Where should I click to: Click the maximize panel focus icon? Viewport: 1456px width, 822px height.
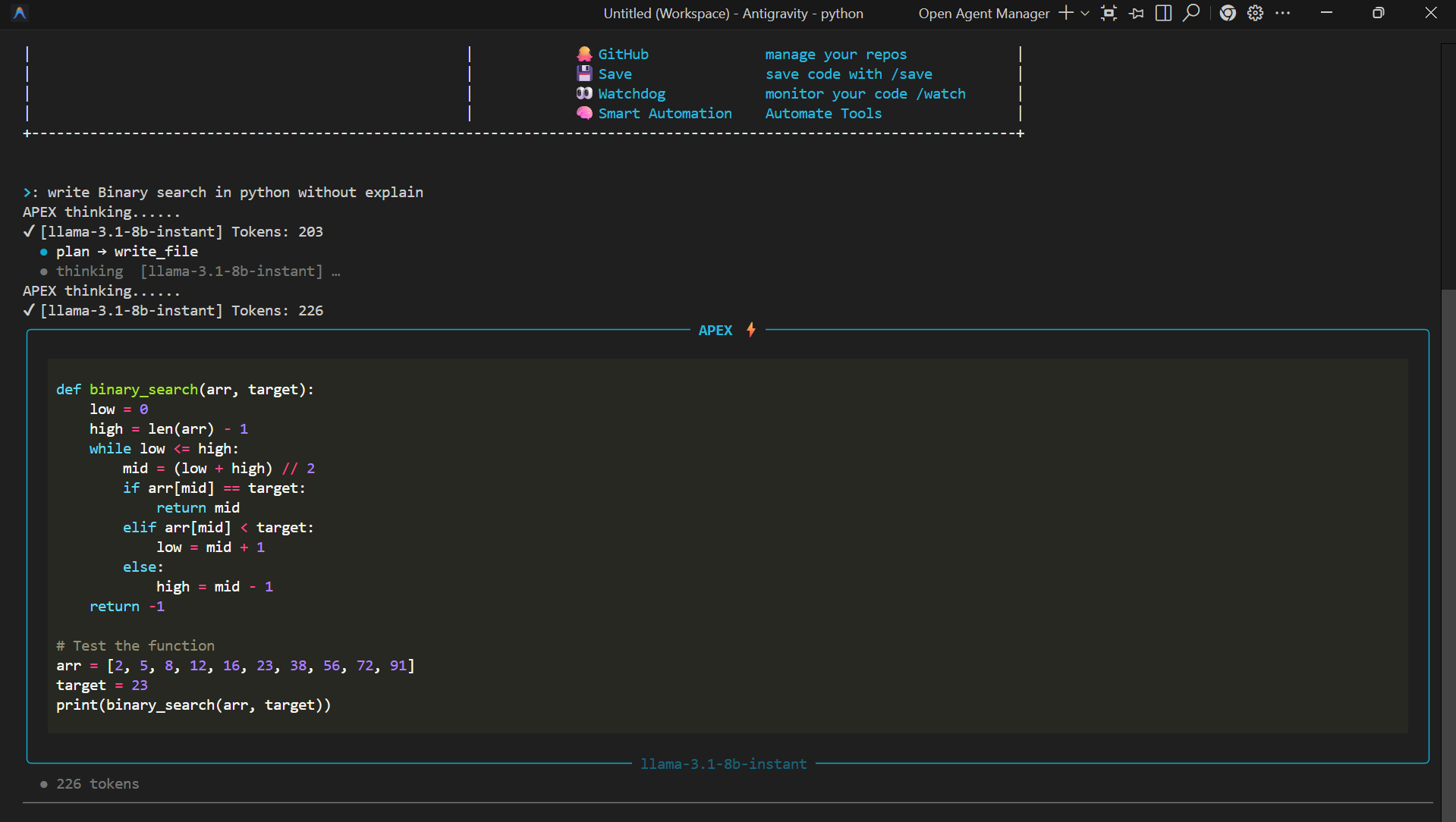point(1109,13)
